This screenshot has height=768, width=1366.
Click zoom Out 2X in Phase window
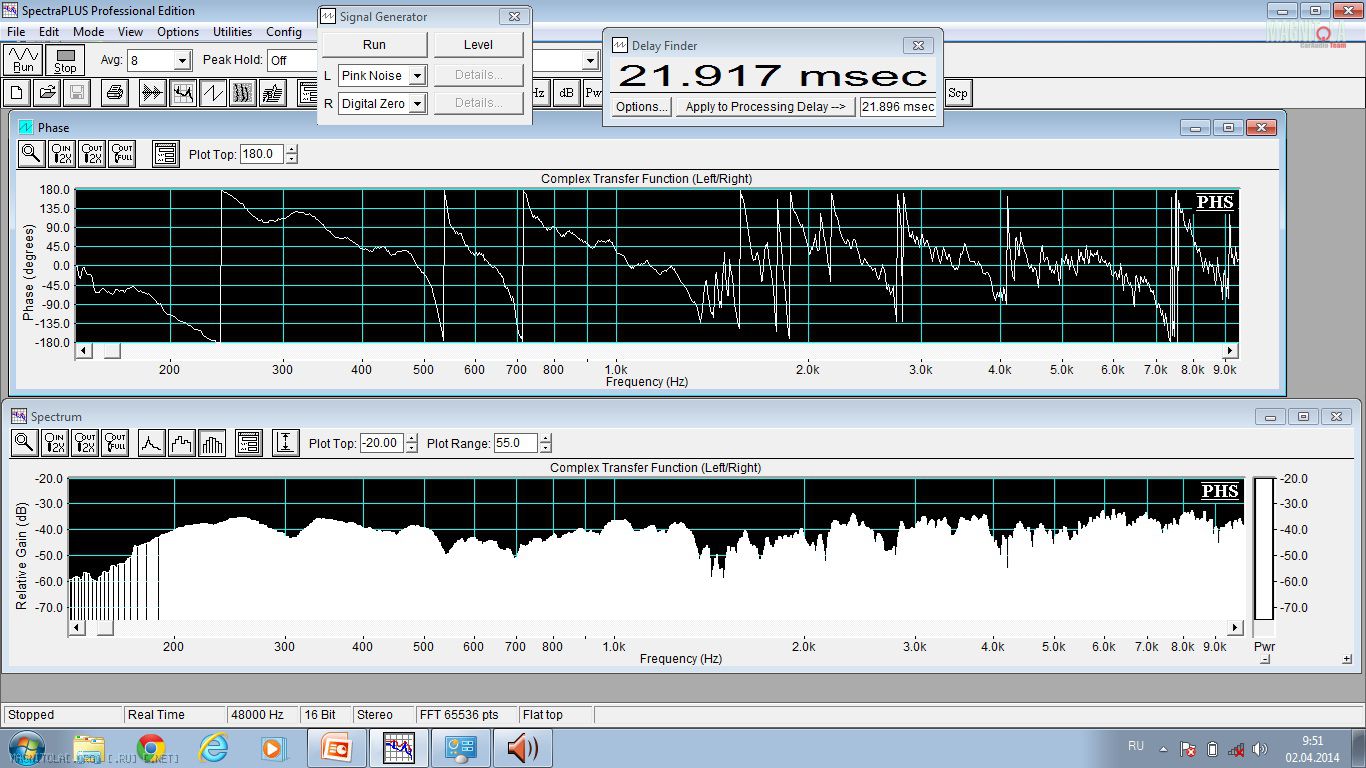(x=91, y=154)
